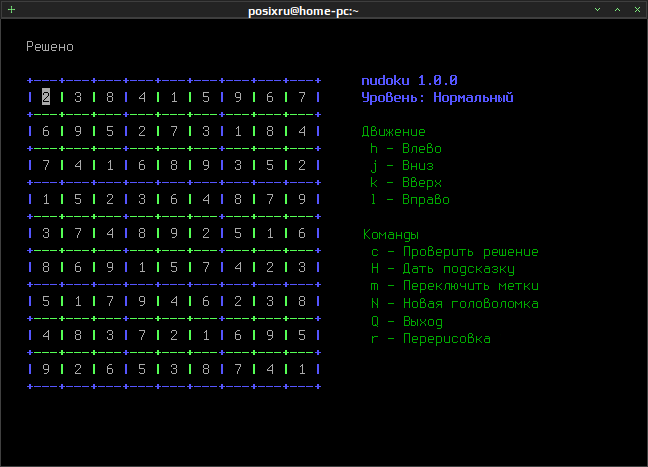This screenshot has width=648, height=467.
Task: Click "H - Дать подсказку" command line
Action: [x=443, y=269]
